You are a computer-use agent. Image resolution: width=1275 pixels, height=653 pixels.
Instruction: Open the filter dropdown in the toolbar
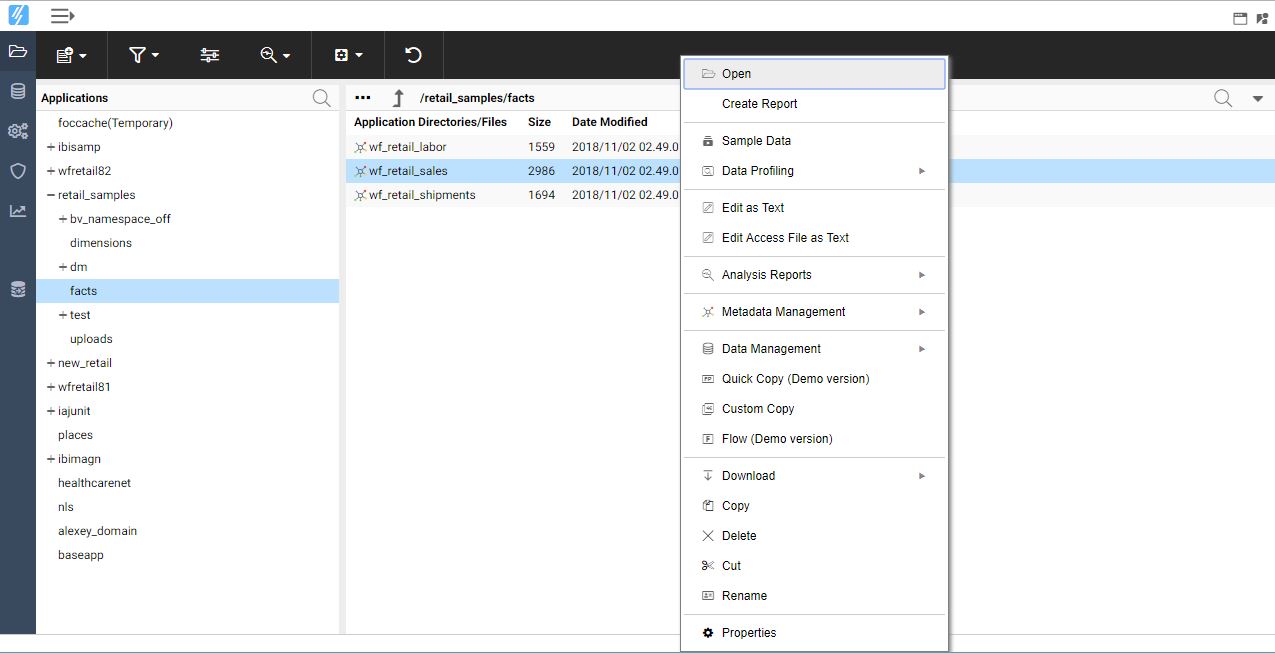pos(144,56)
